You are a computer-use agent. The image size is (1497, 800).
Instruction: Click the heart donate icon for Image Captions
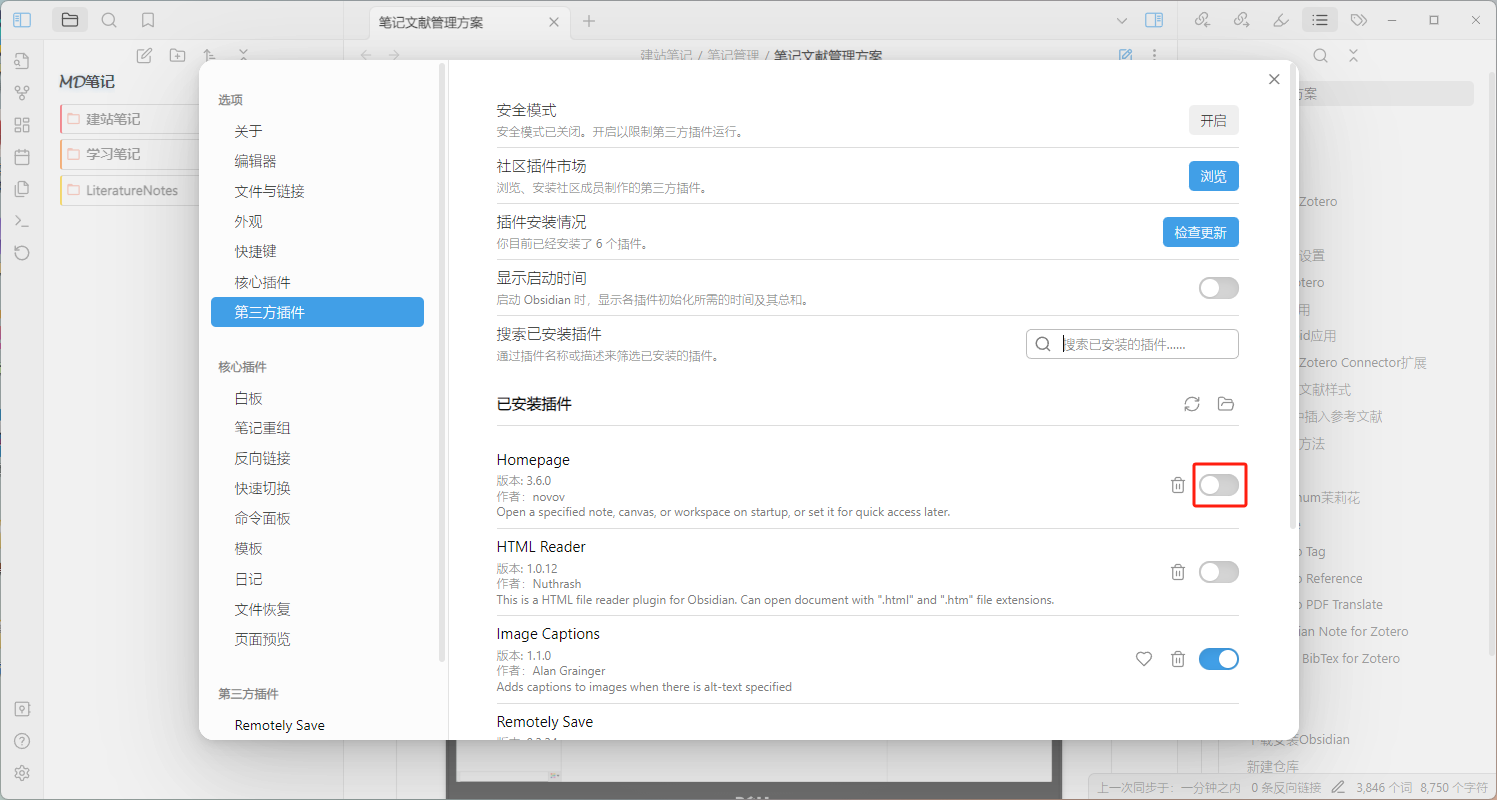click(1144, 659)
